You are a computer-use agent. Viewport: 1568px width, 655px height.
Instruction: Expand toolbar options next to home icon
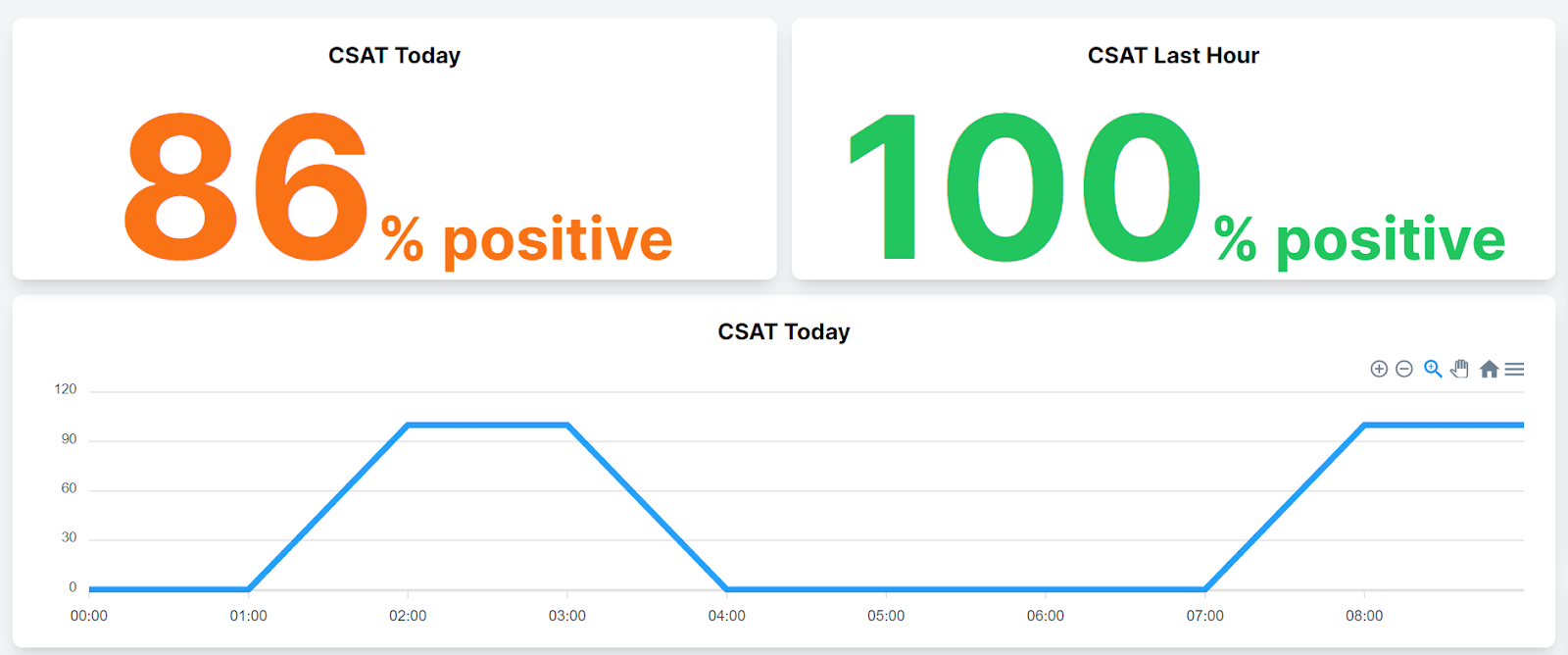click(1514, 369)
